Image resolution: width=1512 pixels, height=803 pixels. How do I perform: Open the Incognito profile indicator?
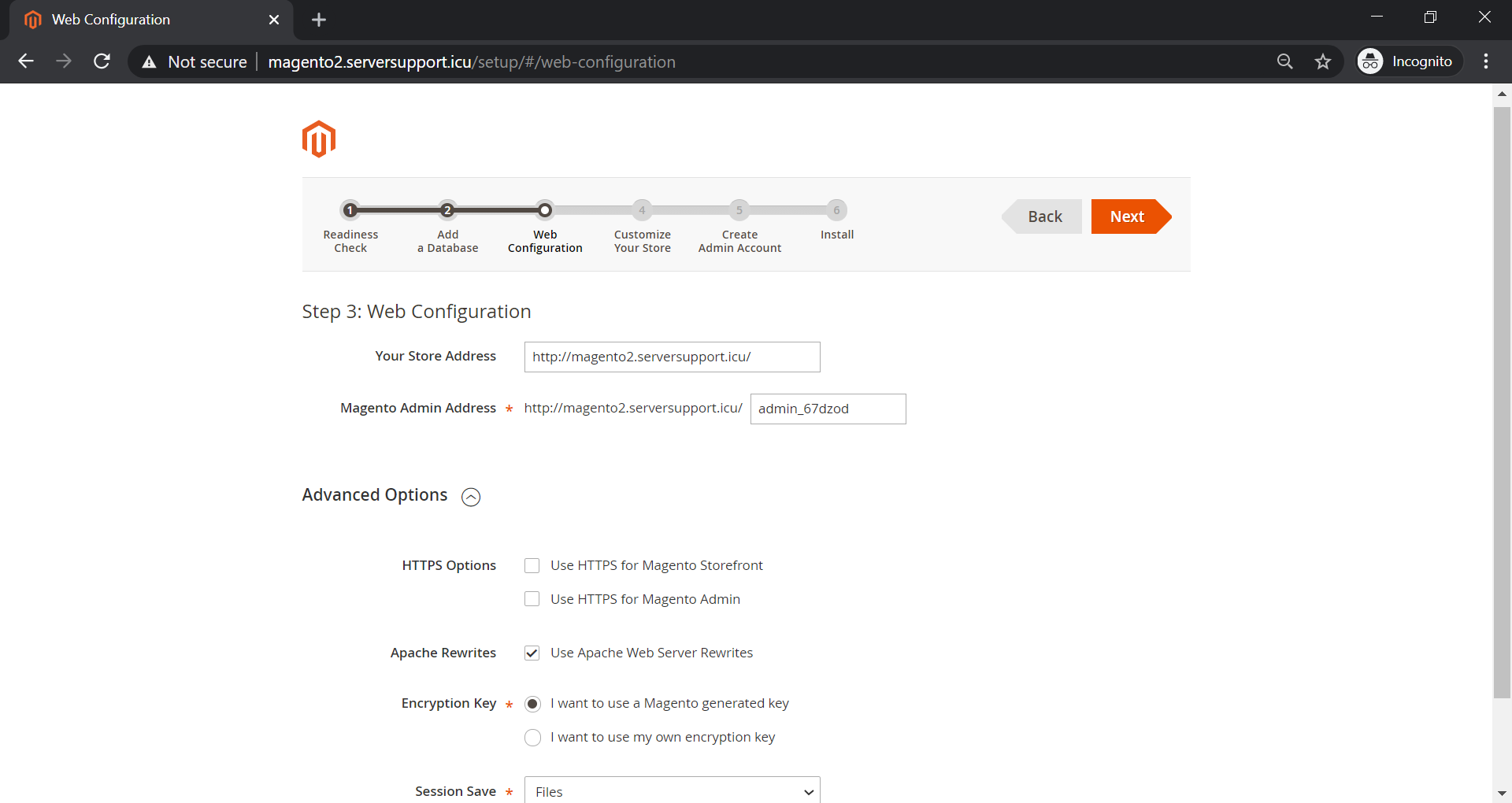click(x=1408, y=61)
